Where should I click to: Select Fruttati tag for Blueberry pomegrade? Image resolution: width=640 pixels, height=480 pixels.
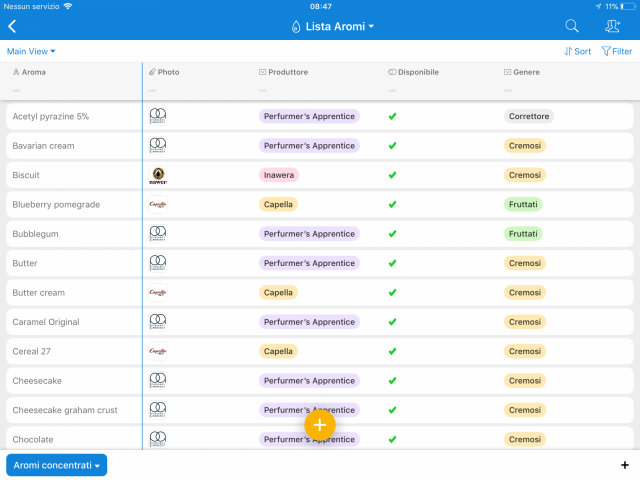tap(523, 204)
